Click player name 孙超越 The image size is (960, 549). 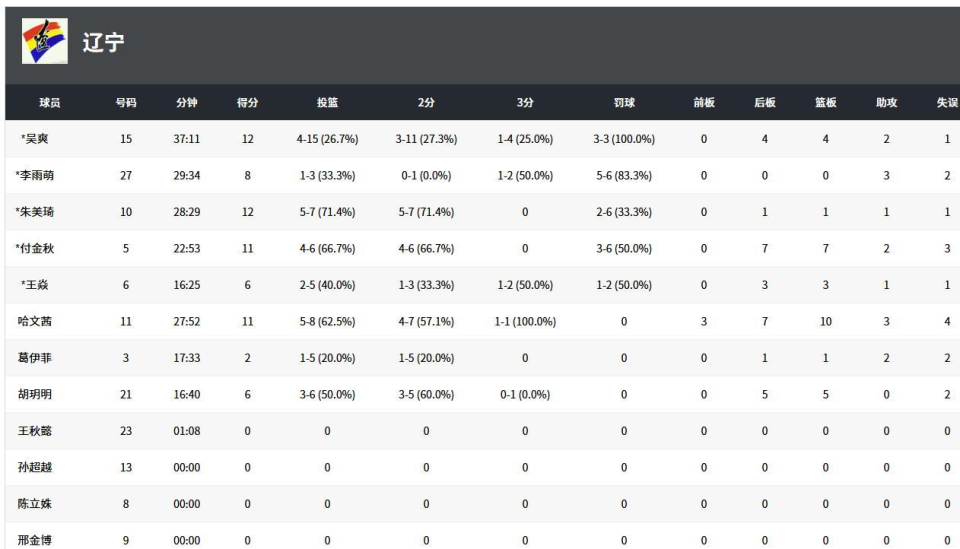pos(35,468)
